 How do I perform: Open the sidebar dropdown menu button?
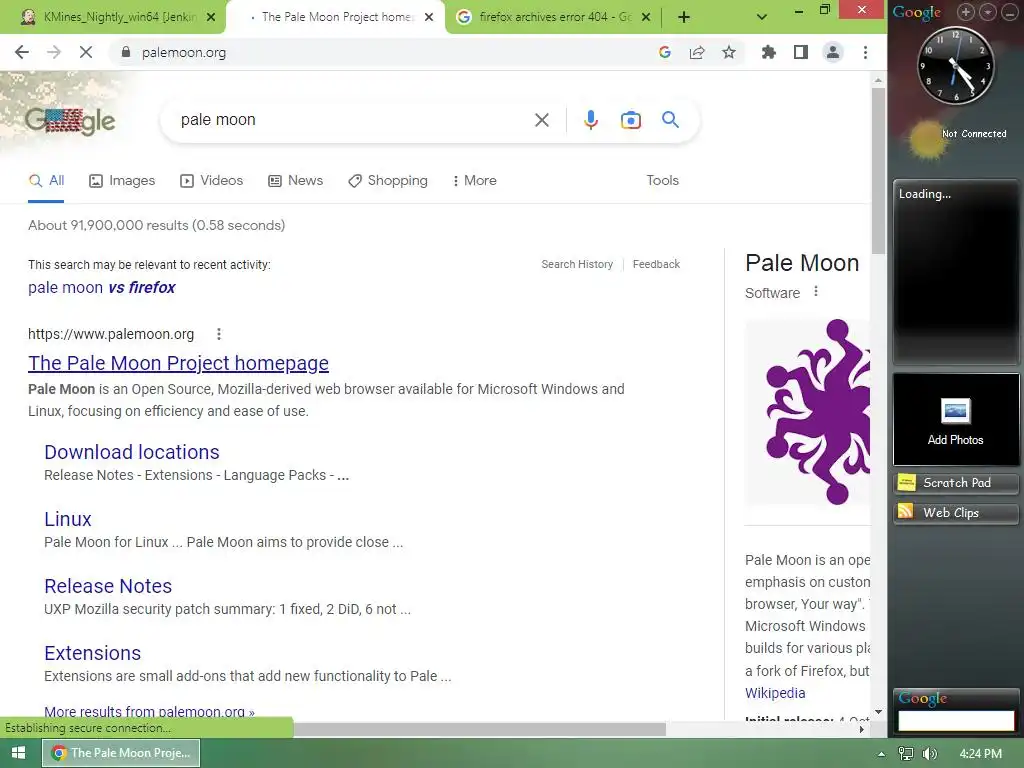point(988,12)
